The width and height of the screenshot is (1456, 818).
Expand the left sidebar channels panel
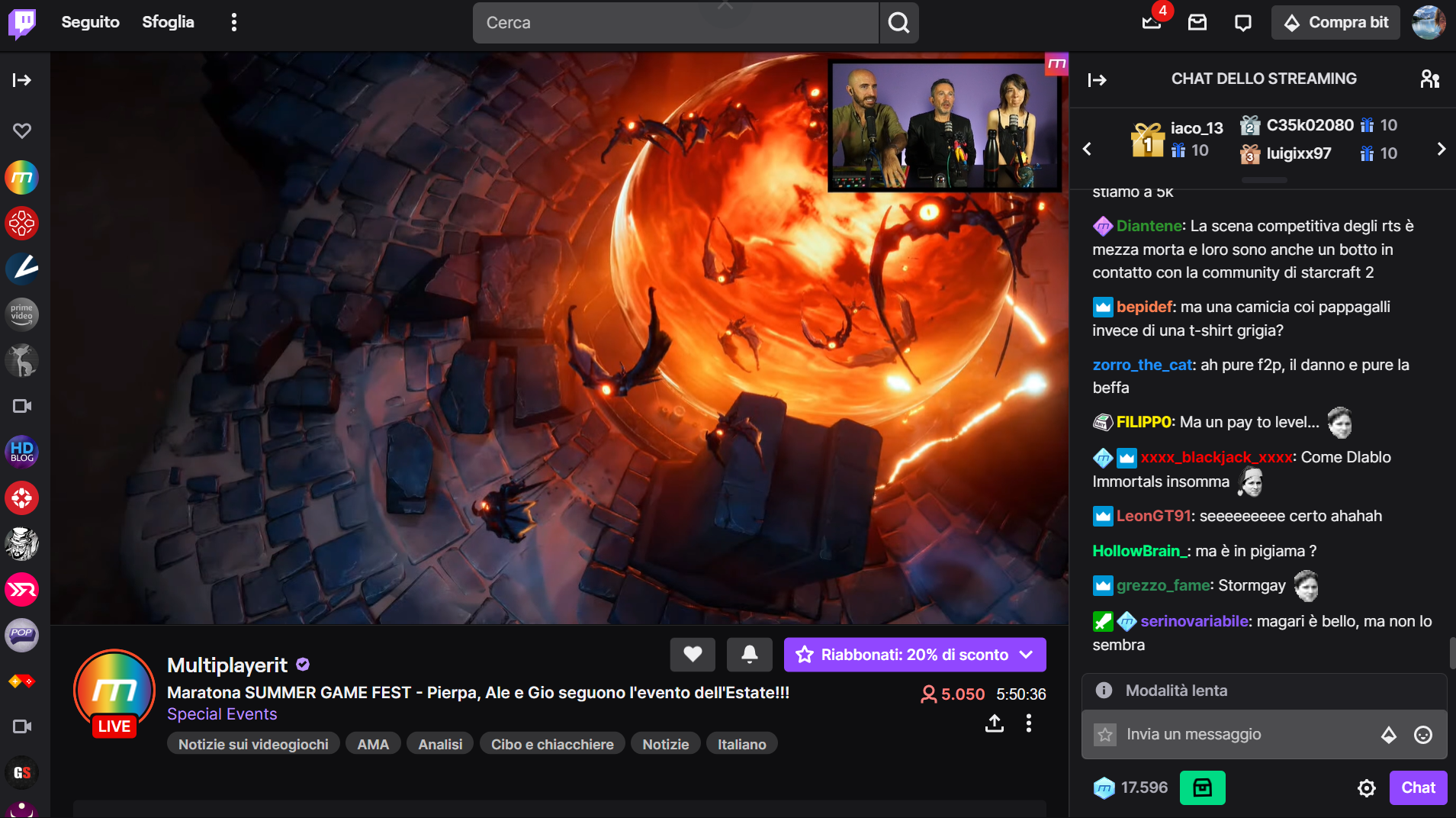point(22,80)
